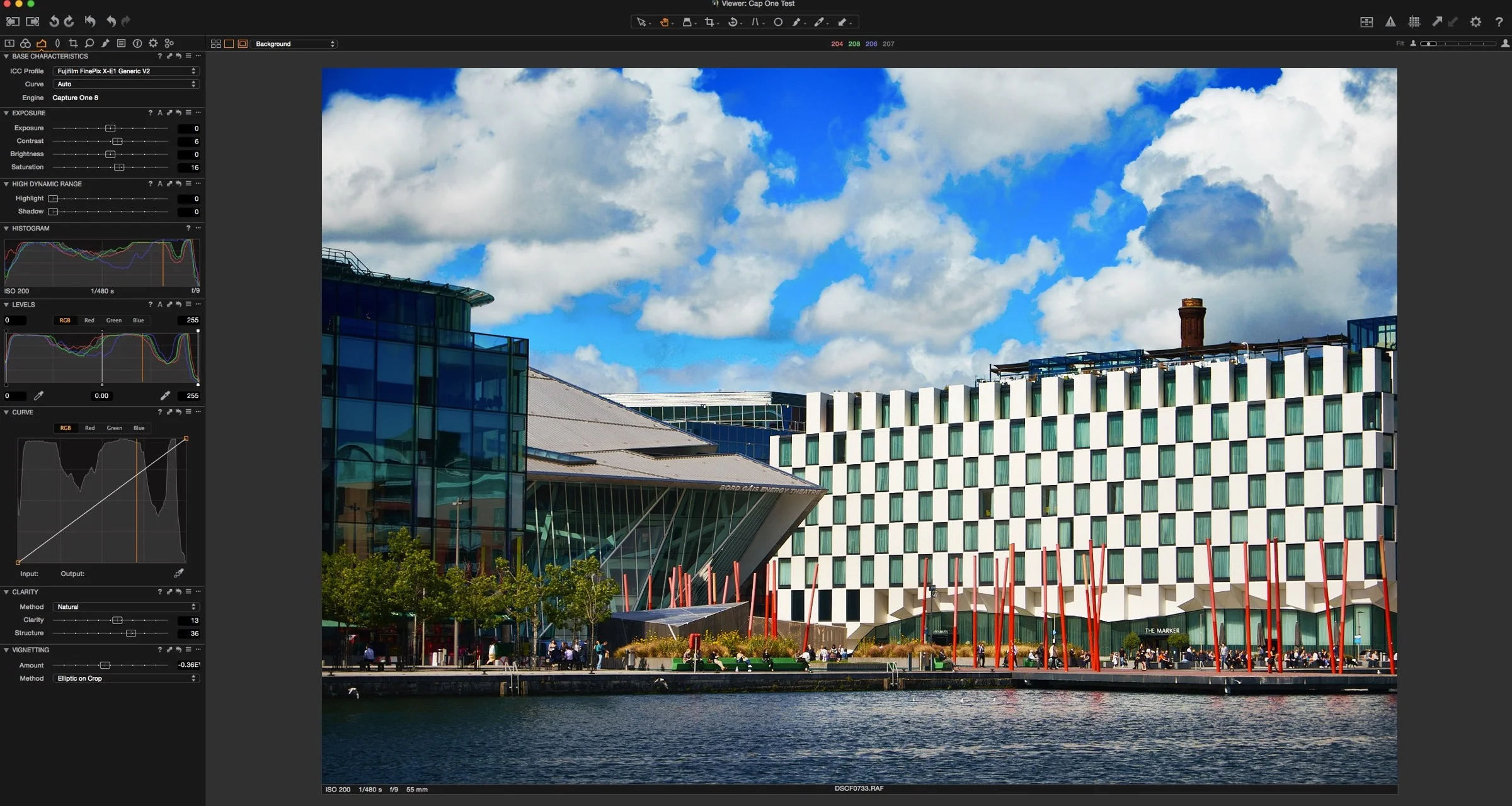The height and width of the screenshot is (806, 1512).
Task: Open the Clarity Method dropdown showing Natural
Action: pyautogui.click(x=125, y=606)
